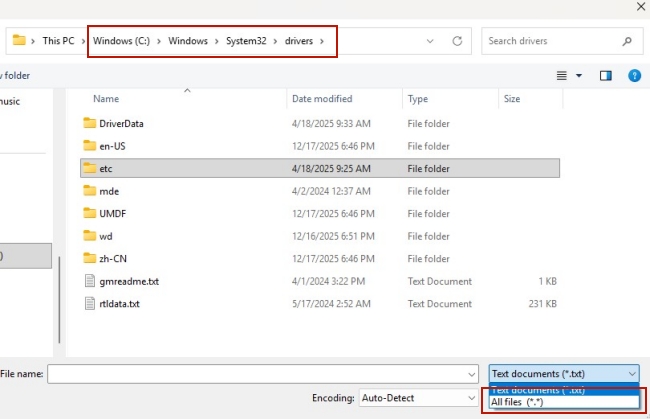Sort by the Date modified column
This screenshot has width=650, height=419.
[322, 99]
